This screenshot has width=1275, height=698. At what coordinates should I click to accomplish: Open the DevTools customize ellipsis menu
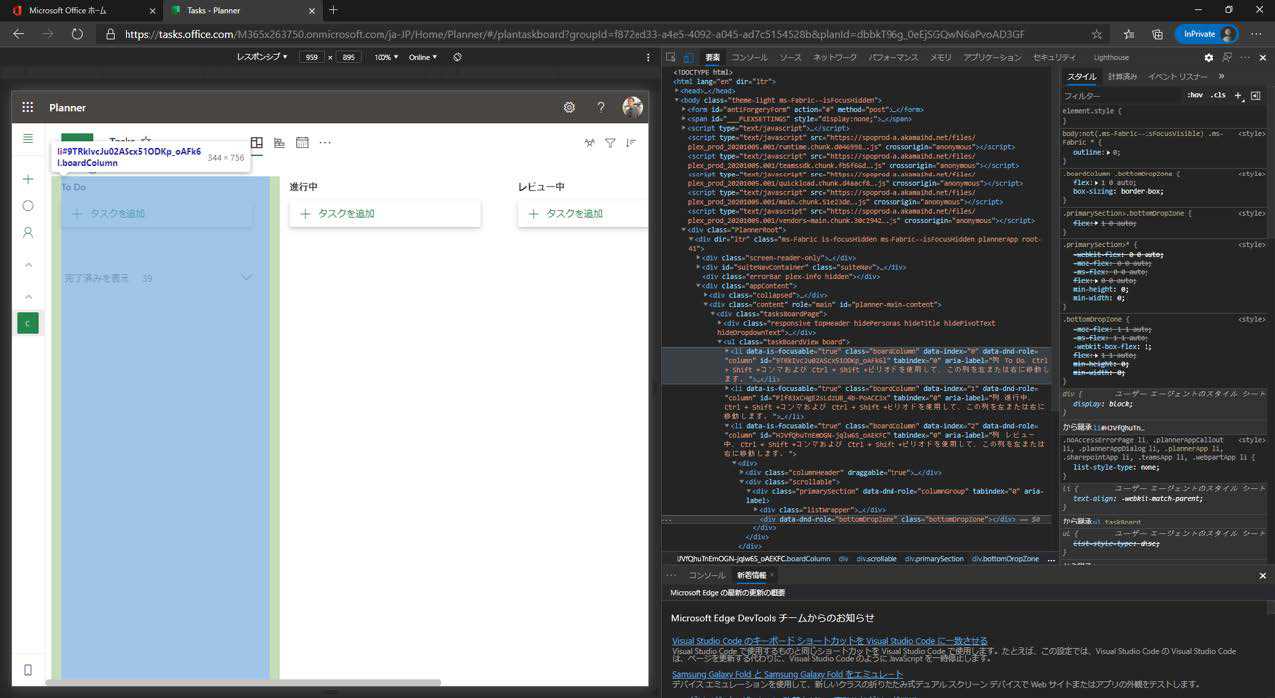[x=1245, y=58]
